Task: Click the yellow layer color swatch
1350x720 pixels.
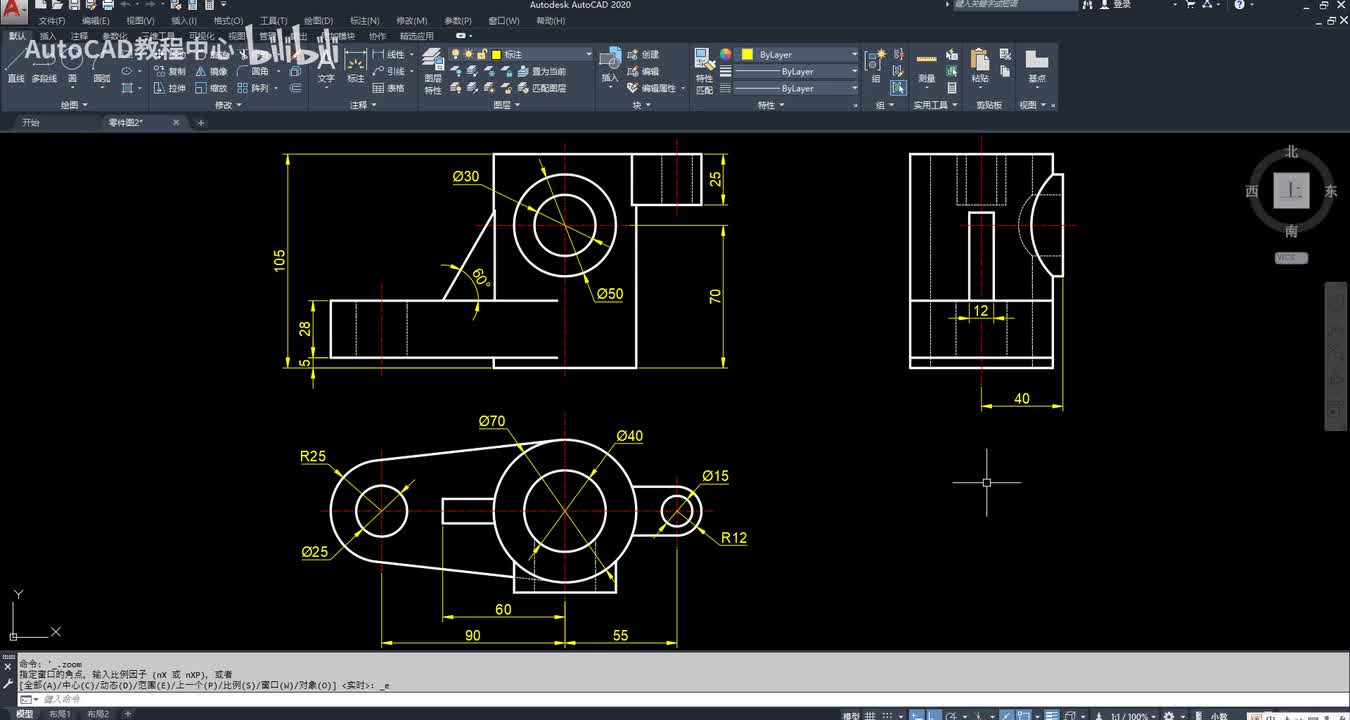Action: [x=495, y=54]
